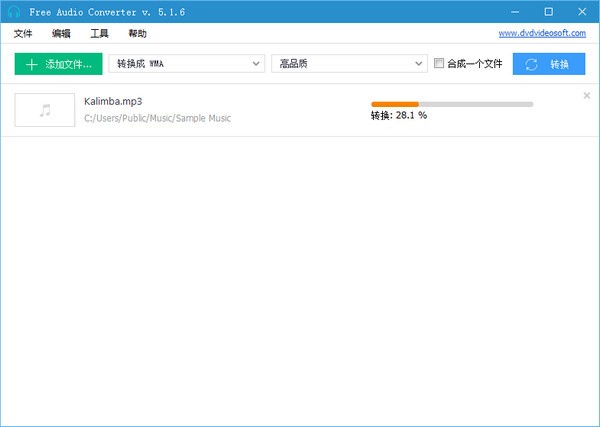Viewport: 600px width, 427px height.
Task: Open the 编辑 menu
Action: pyautogui.click(x=61, y=33)
